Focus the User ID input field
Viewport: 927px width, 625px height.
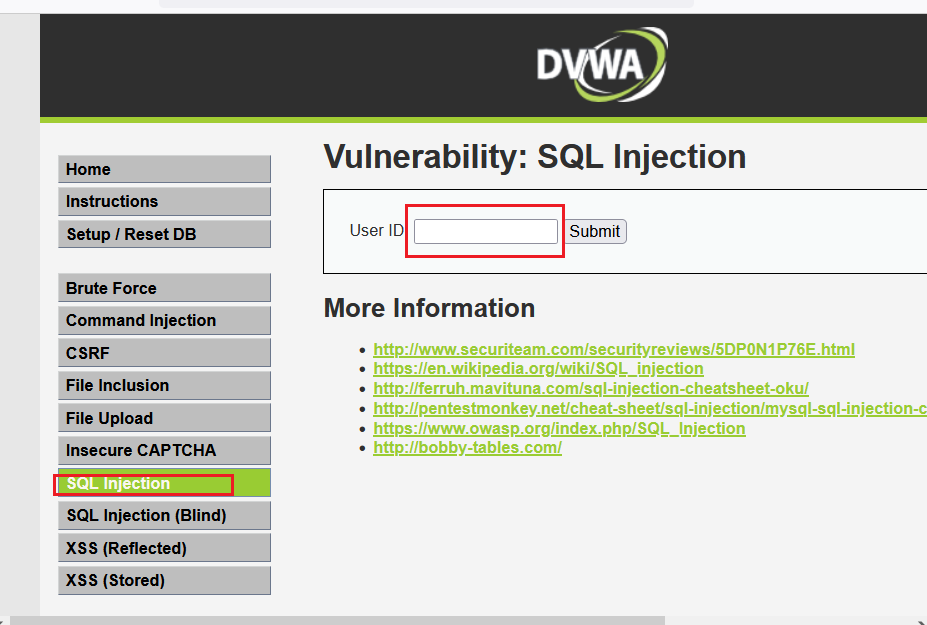tap(485, 231)
